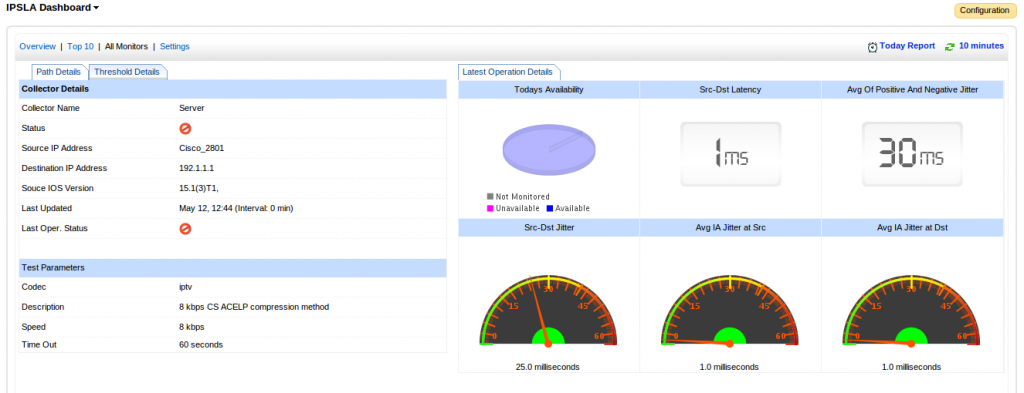Click the Collector Details header

click(232, 89)
